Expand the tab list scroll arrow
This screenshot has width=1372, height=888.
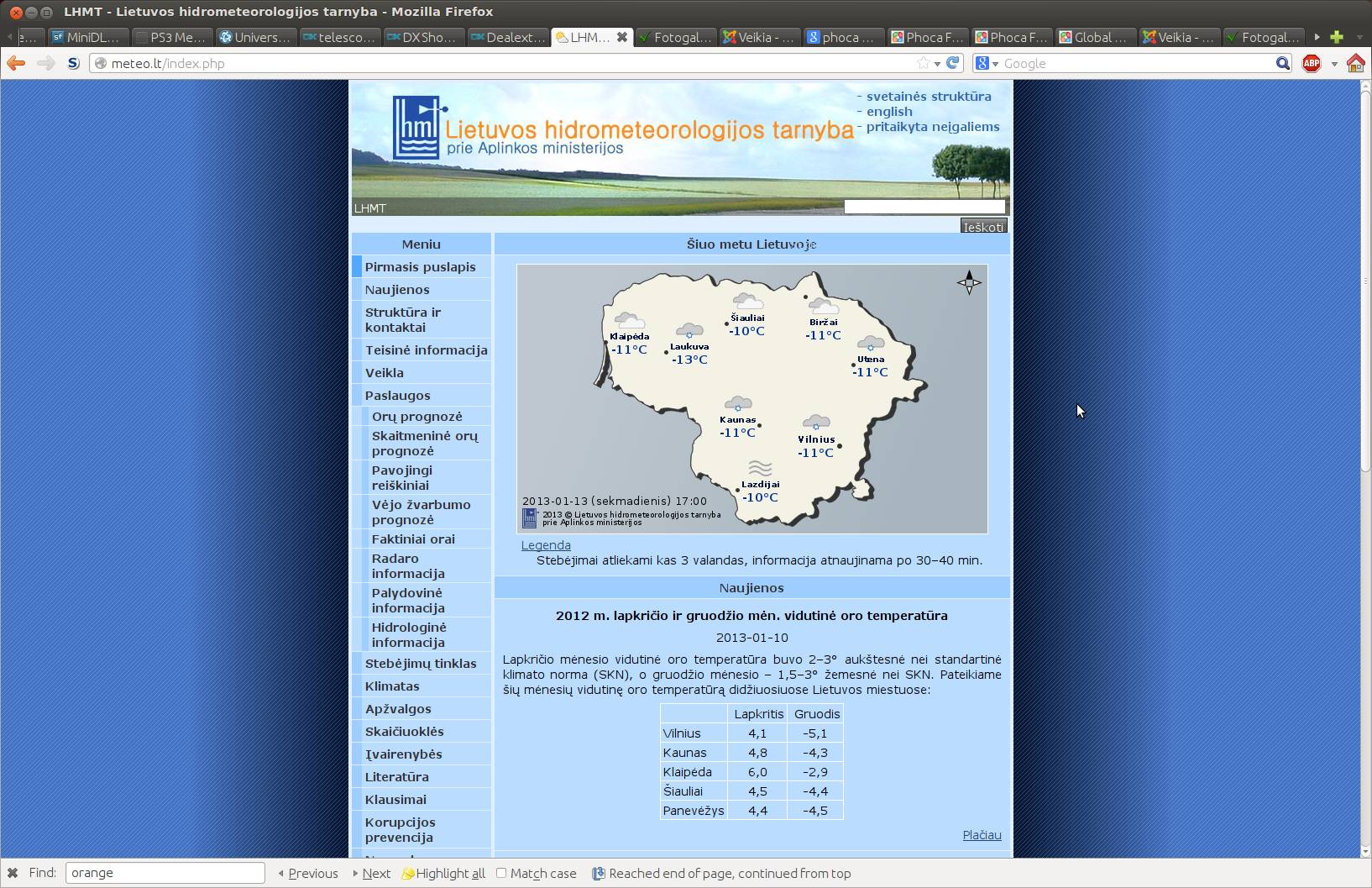pos(1317,37)
